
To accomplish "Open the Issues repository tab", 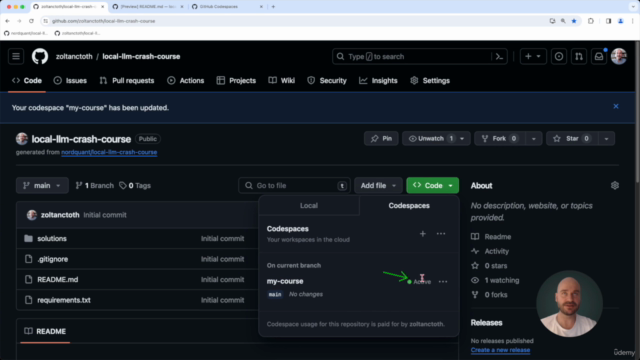I will 70,81.
